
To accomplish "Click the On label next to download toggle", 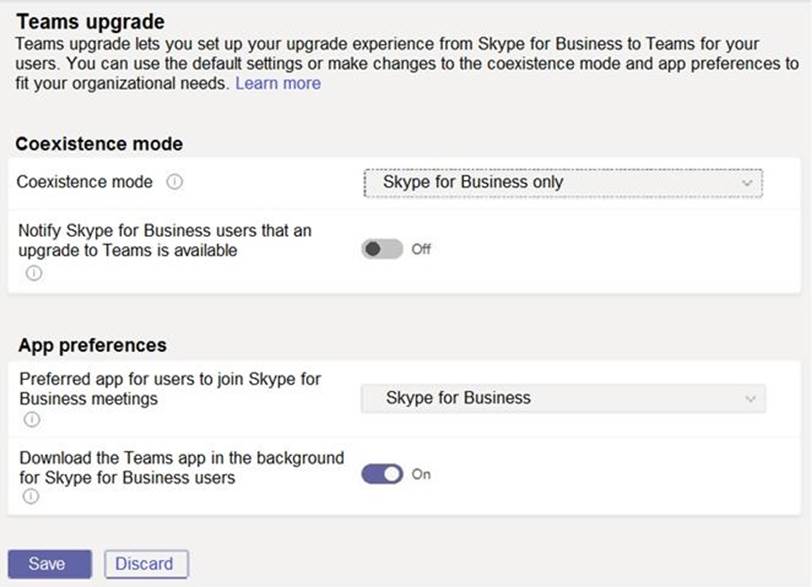I will 421,474.
